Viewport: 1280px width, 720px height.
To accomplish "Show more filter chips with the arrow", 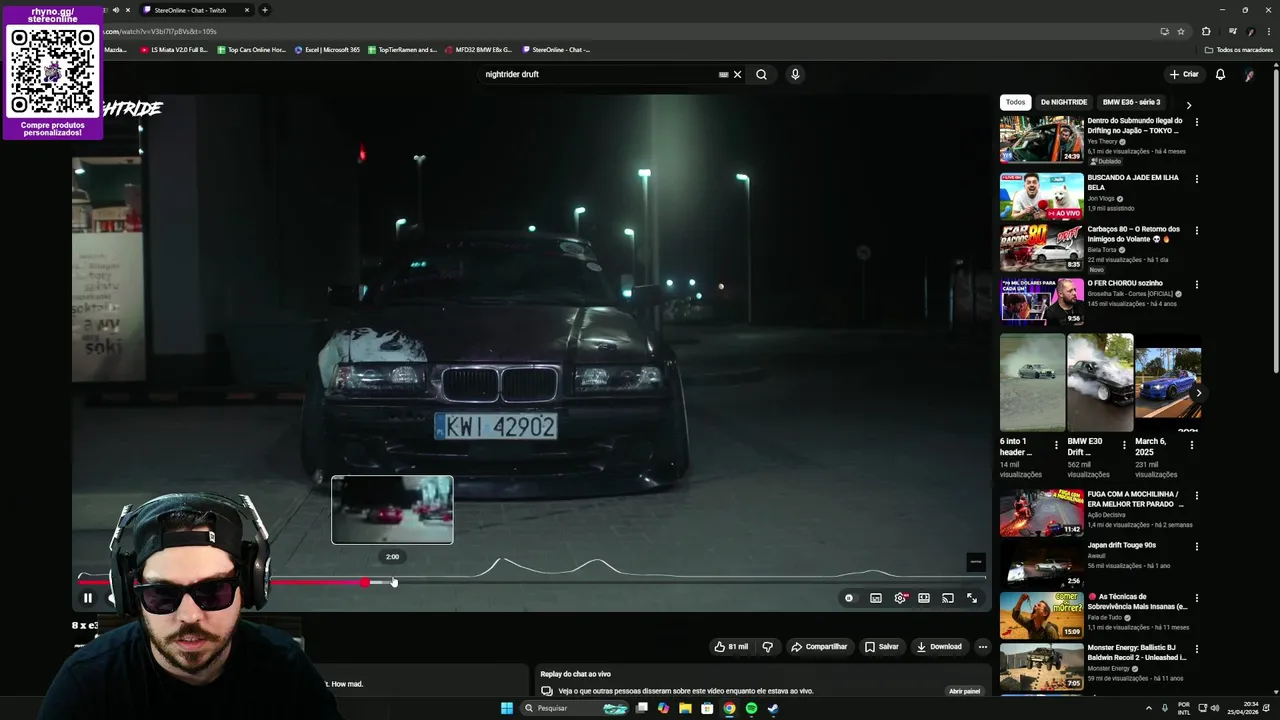I will 1189,105.
